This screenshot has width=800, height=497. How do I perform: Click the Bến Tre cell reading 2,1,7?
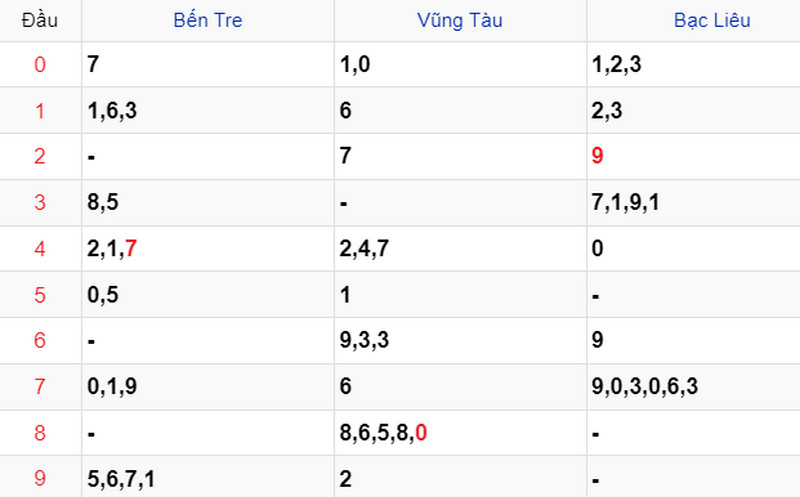click(112, 248)
